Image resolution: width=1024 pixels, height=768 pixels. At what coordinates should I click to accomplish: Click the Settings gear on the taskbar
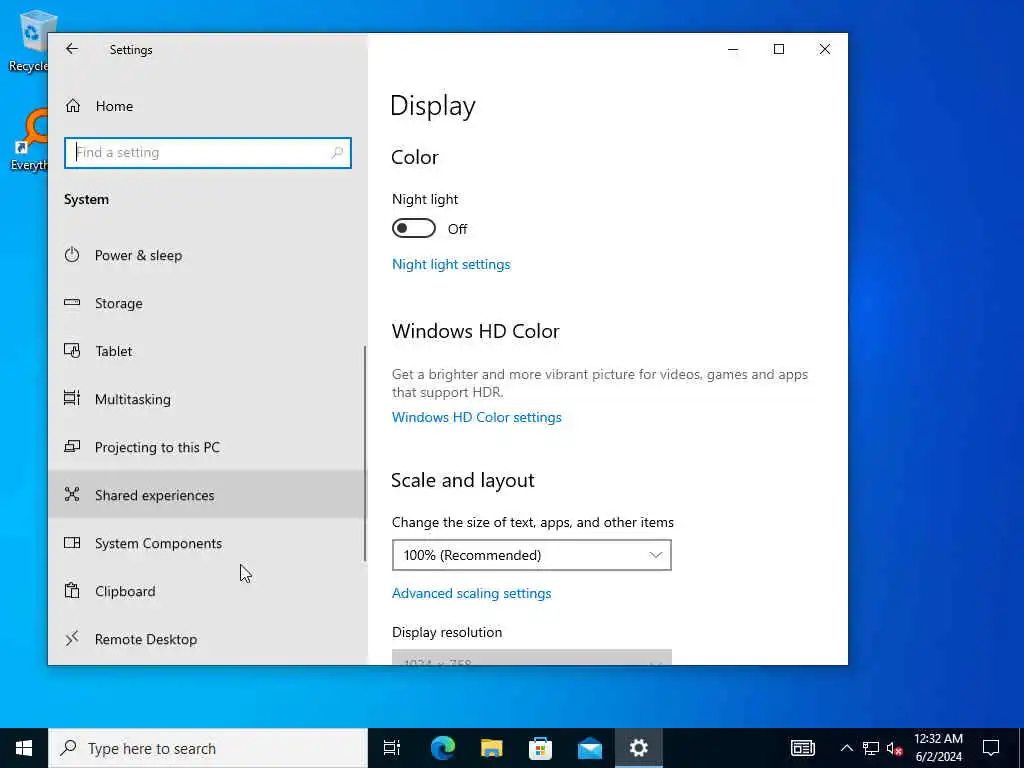click(x=639, y=748)
